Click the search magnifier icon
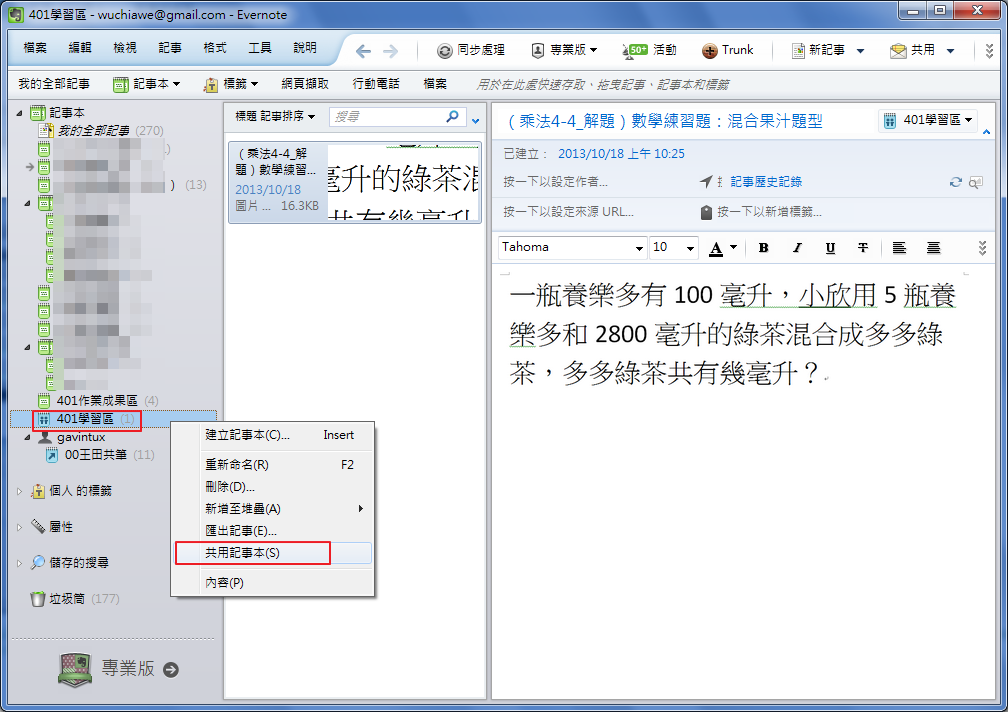 point(453,117)
